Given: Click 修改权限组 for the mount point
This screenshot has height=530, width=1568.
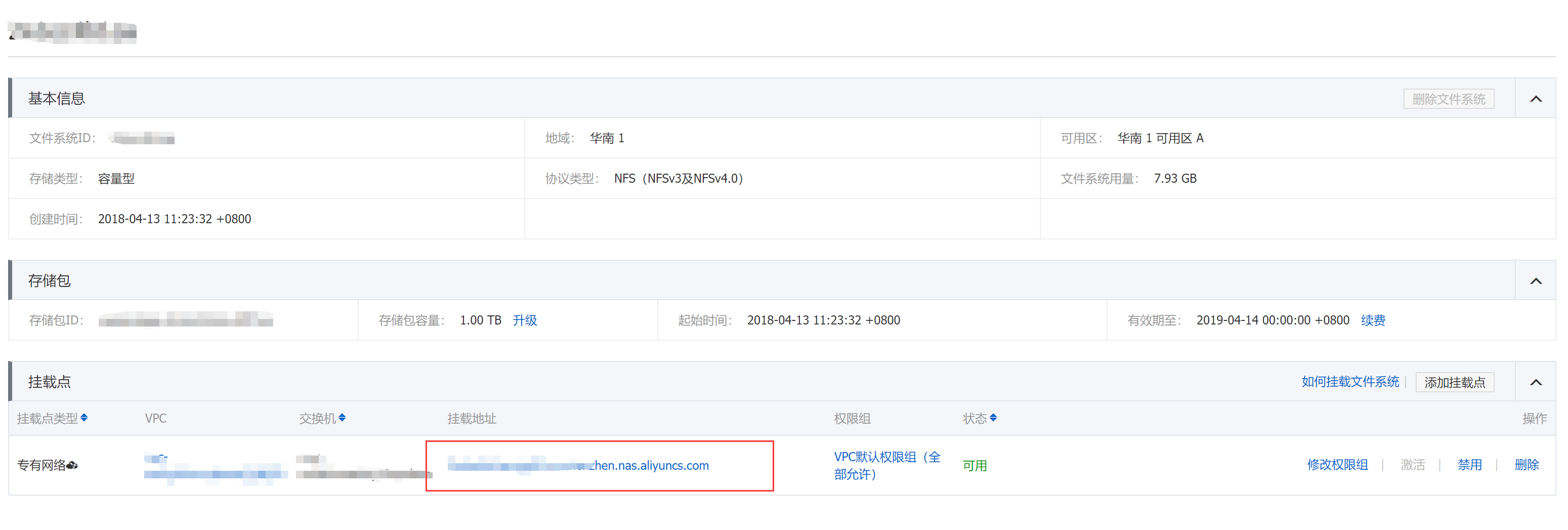Looking at the screenshot, I should [1337, 465].
